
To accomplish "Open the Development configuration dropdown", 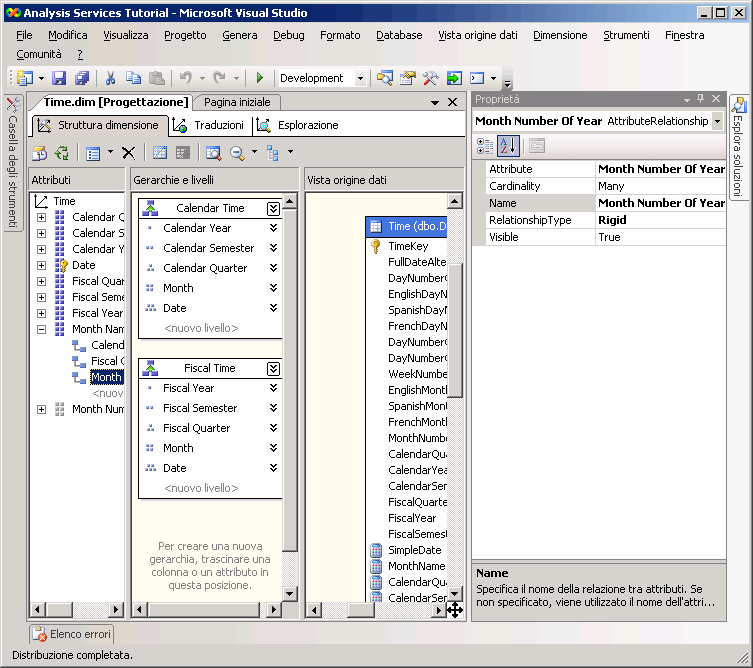I will (x=360, y=78).
